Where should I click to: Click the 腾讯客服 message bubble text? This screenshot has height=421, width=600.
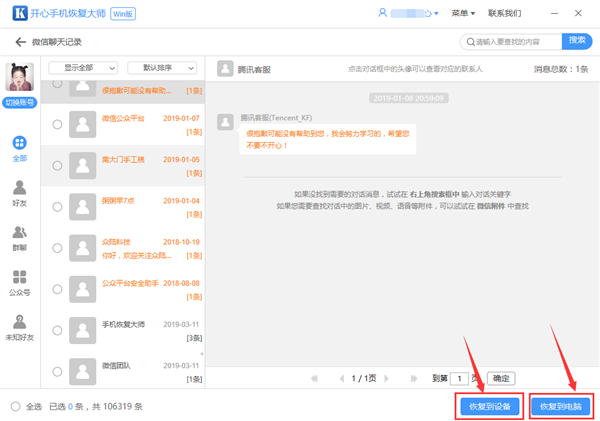click(x=328, y=139)
